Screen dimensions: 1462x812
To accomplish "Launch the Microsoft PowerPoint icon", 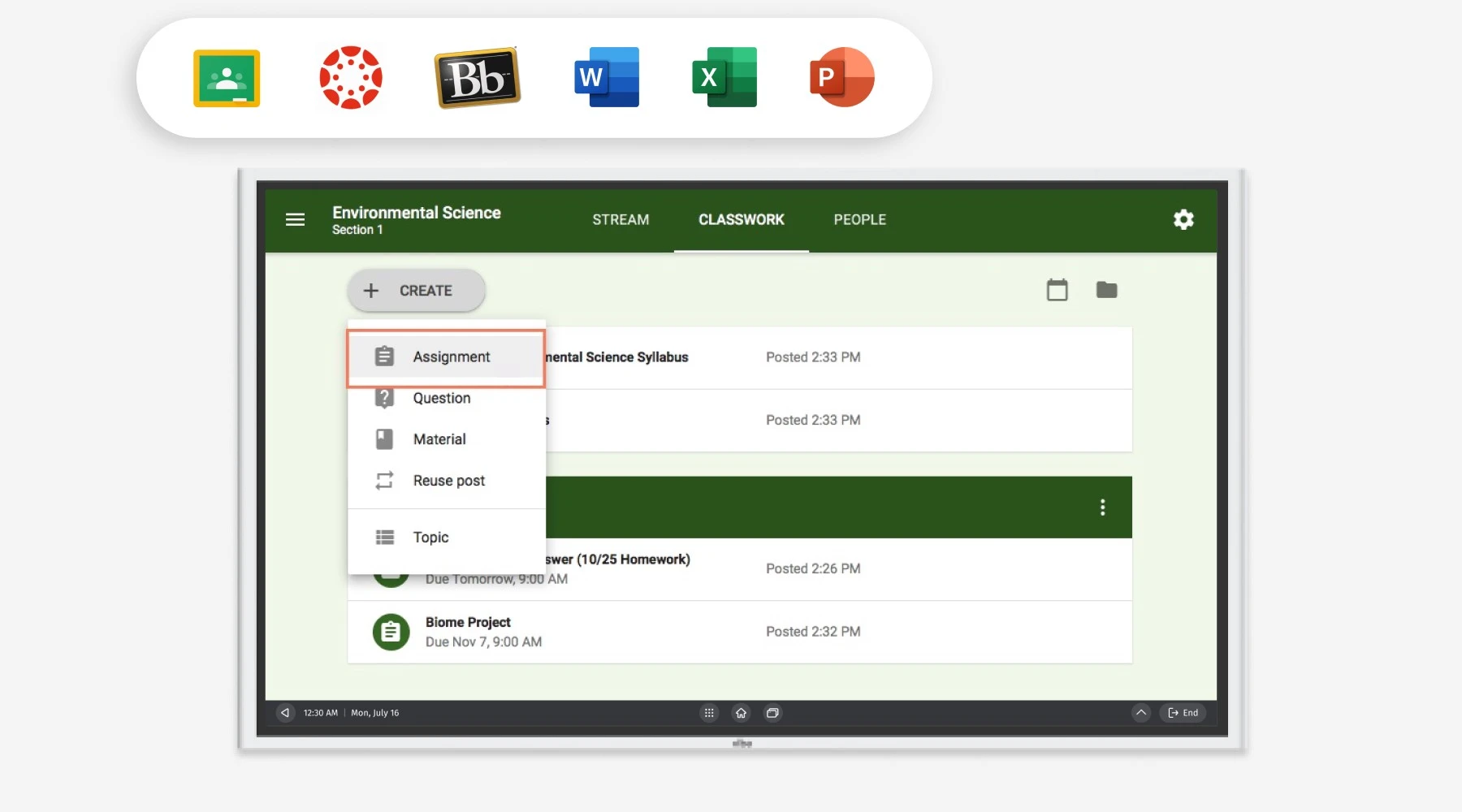I will [841, 78].
